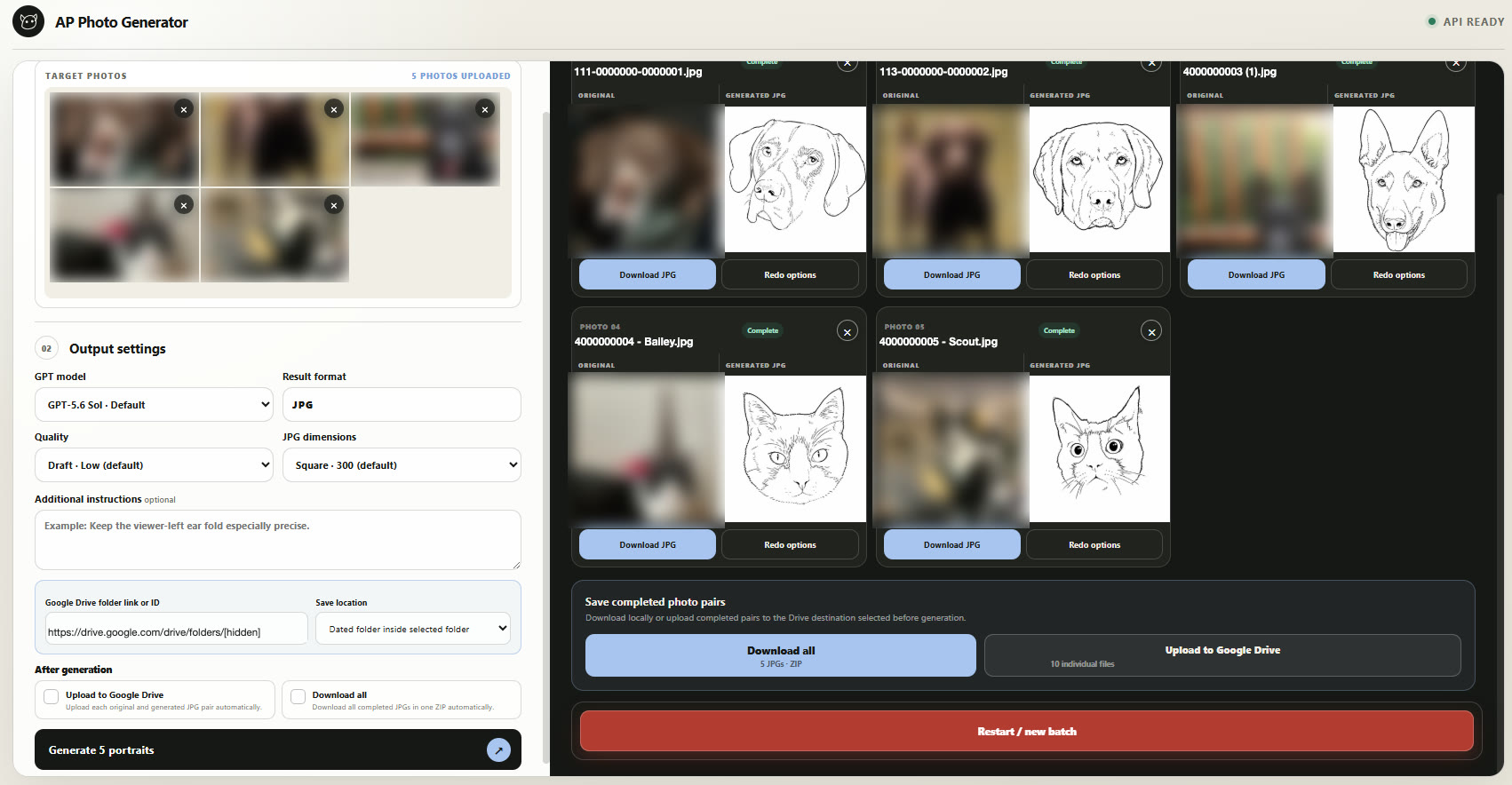The image size is (1512, 785).
Task: Open Redo options for 4000000003 (1).jpg
Action: [1399, 275]
